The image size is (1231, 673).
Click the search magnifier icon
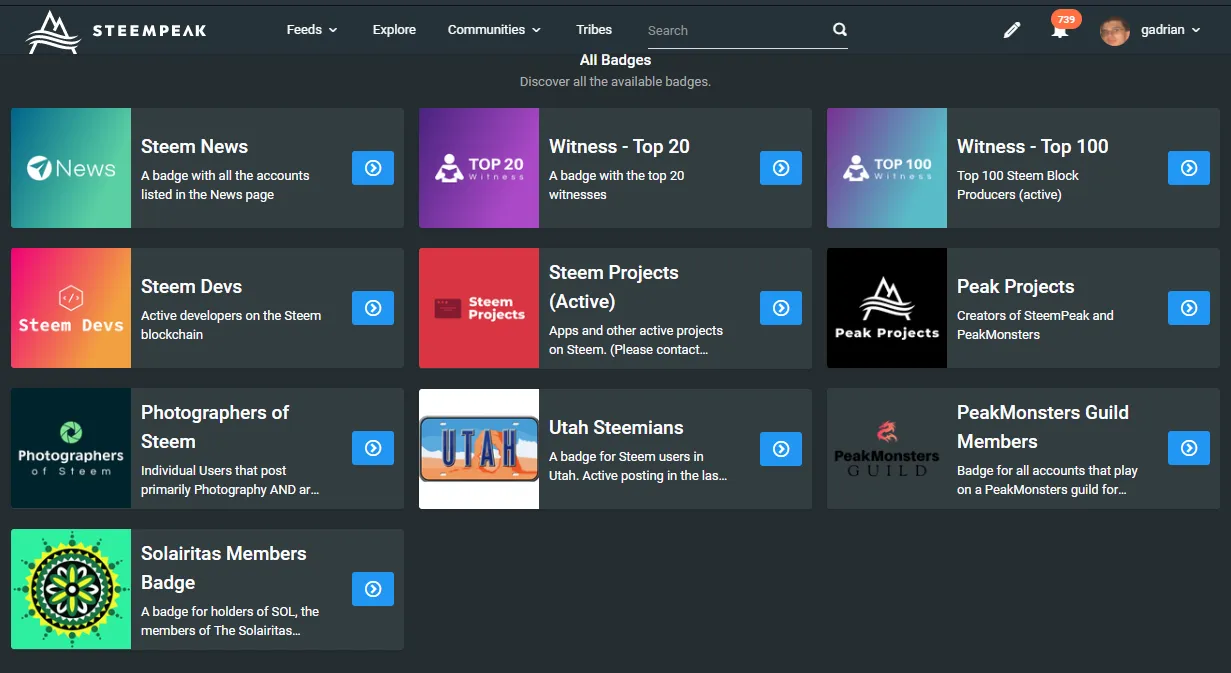(x=840, y=30)
